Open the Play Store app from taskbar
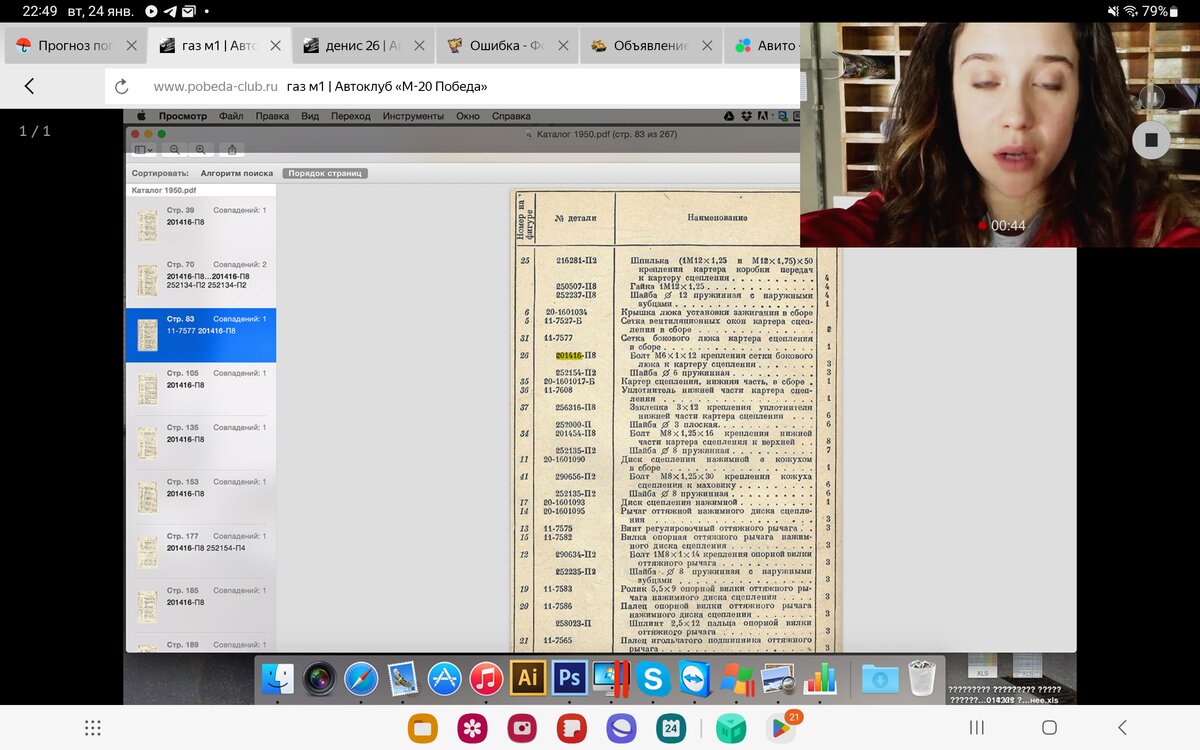 click(781, 728)
